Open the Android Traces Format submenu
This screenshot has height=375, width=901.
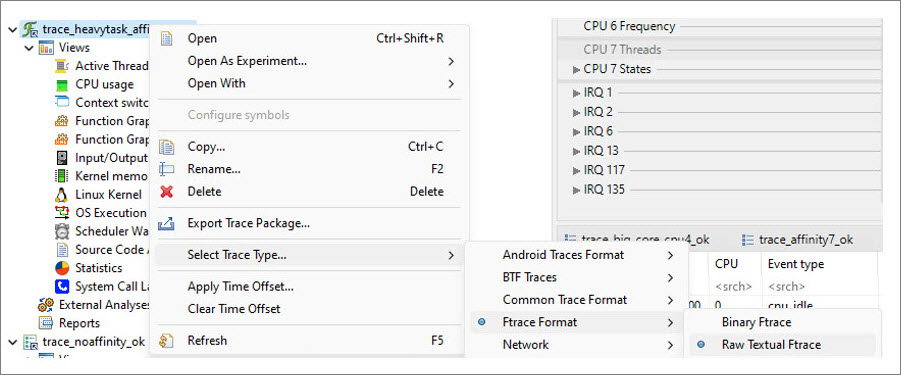tap(576, 255)
